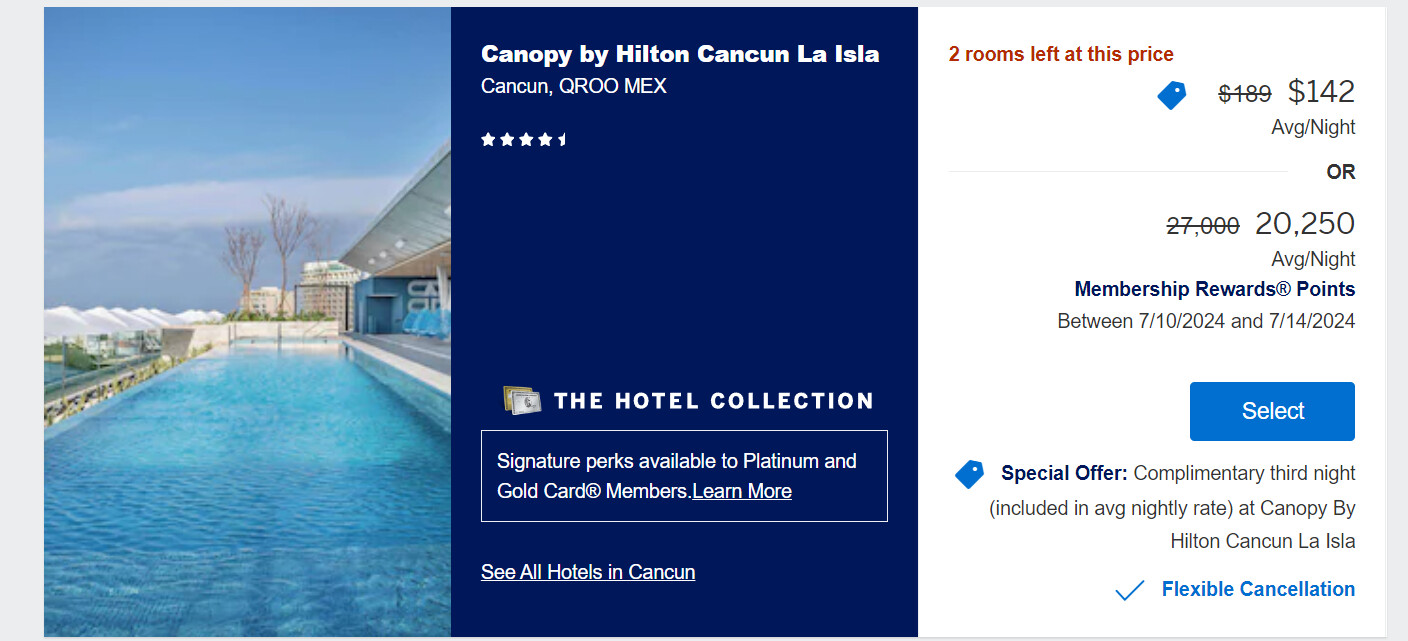Click the Special Offer bold label text

pyautogui.click(x=1064, y=473)
